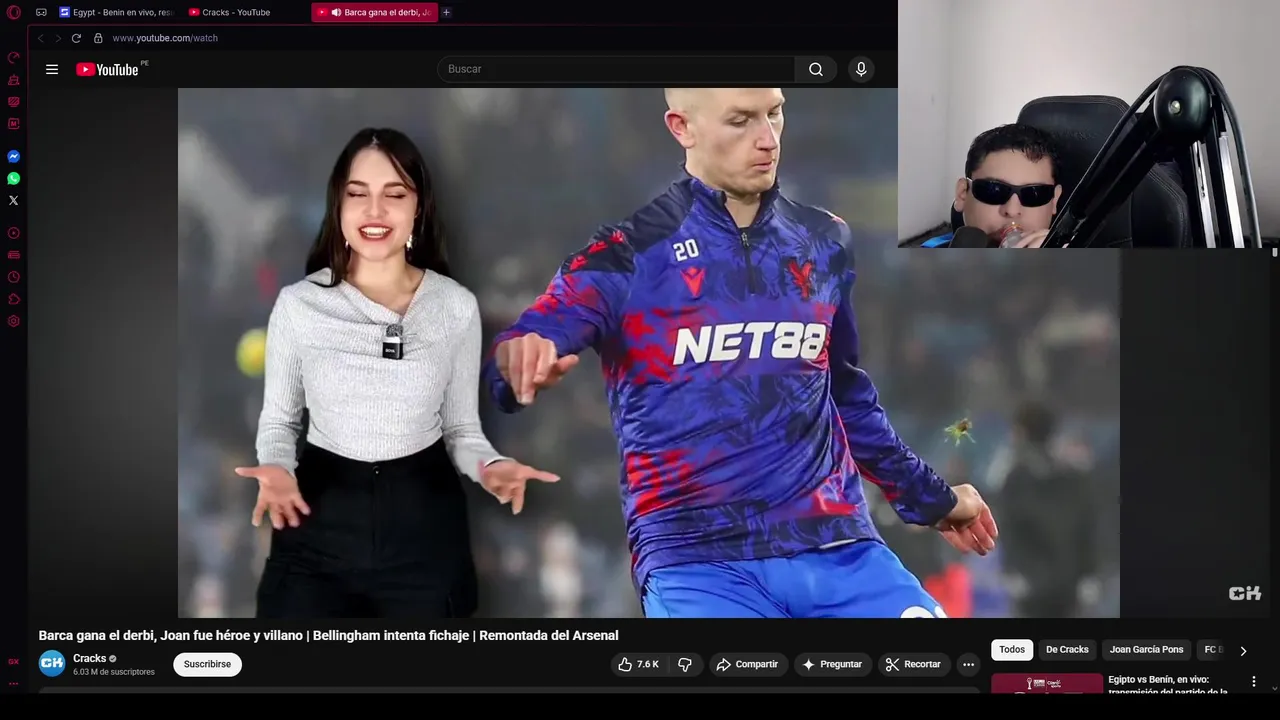This screenshot has width=1280, height=720.
Task: Open the Opera GX main menu logo
Action: [x=13, y=12]
